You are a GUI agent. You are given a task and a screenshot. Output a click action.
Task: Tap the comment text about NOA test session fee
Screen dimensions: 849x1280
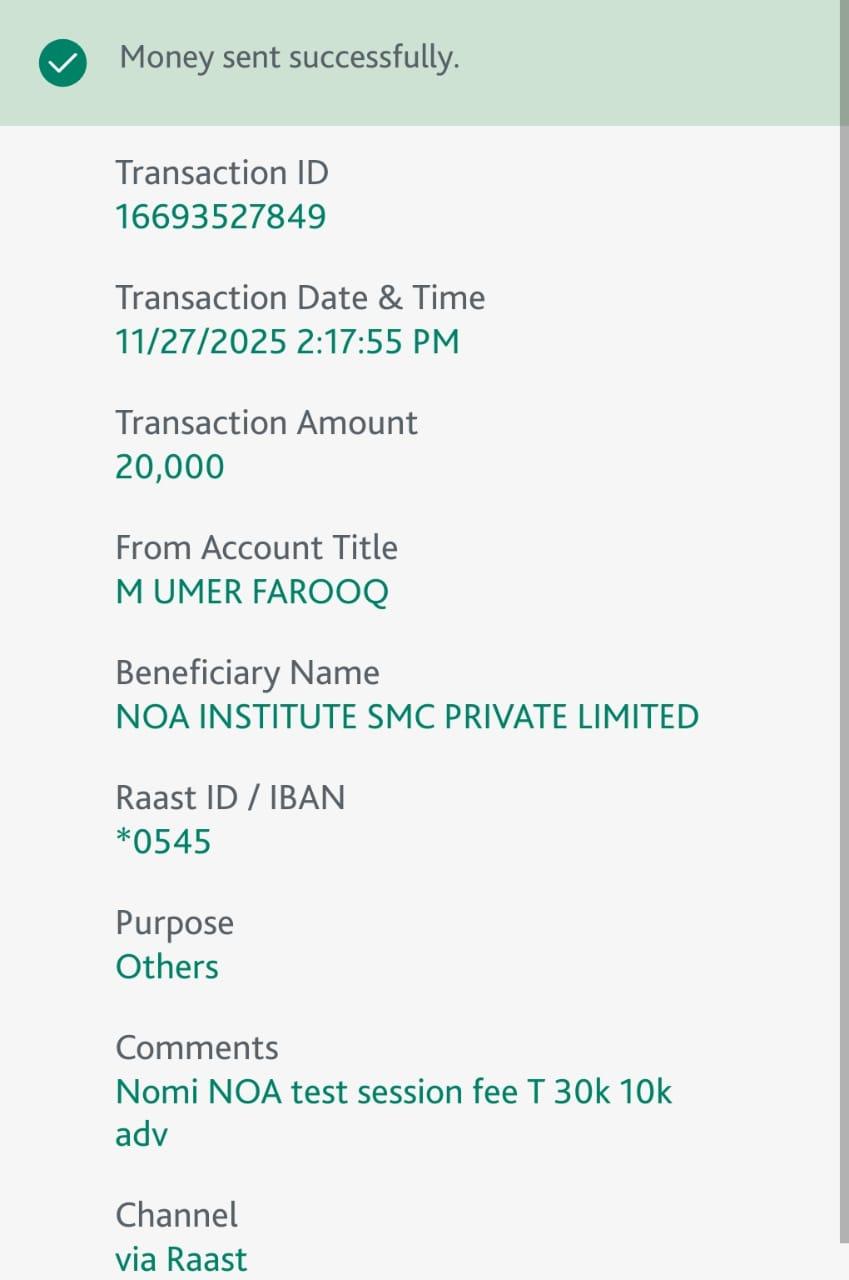click(x=394, y=1092)
